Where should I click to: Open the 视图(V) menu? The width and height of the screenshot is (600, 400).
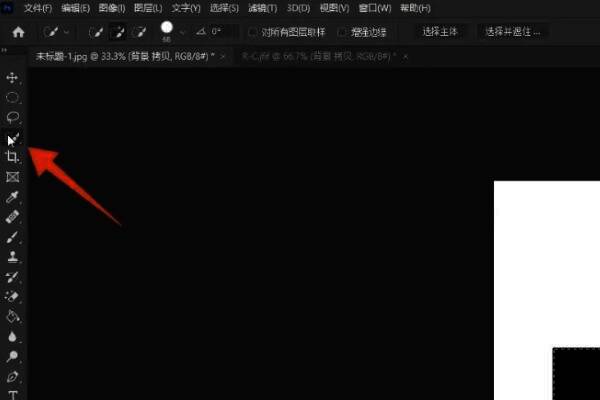click(334, 8)
